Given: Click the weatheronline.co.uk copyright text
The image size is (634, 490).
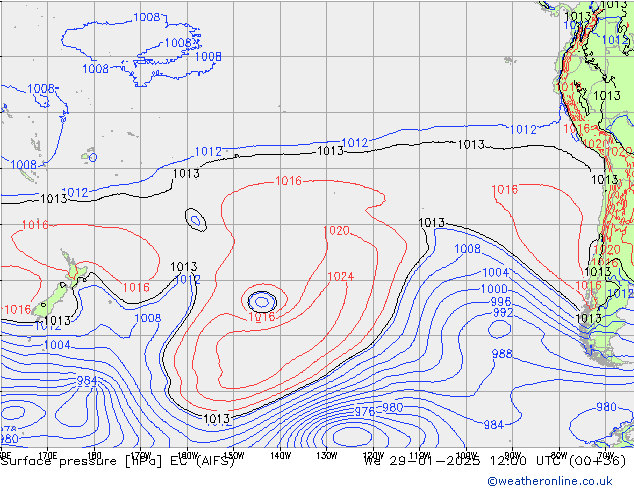Looking at the screenshot, I should coord(550,481).
